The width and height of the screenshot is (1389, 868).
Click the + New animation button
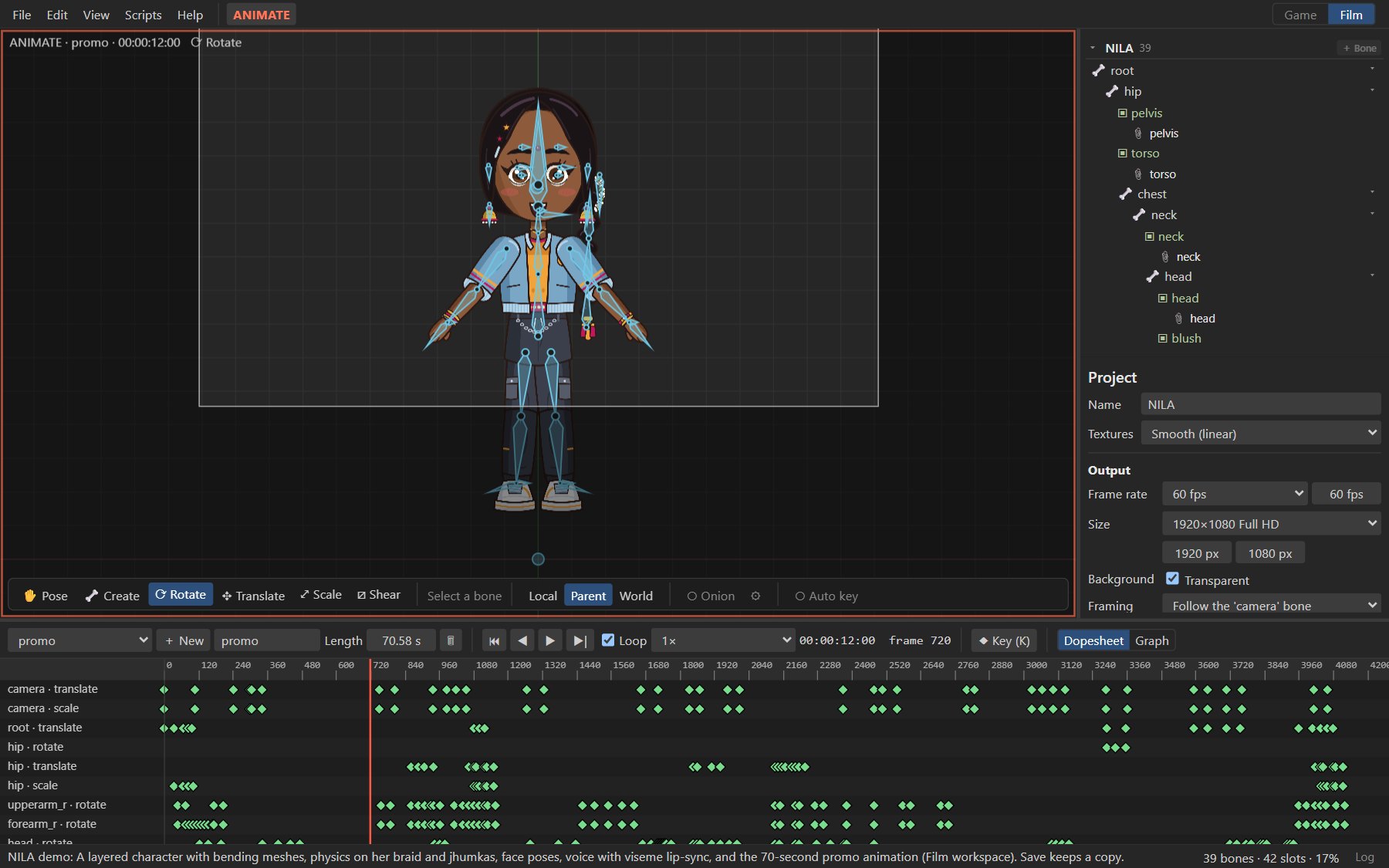(x=184, y=640)
